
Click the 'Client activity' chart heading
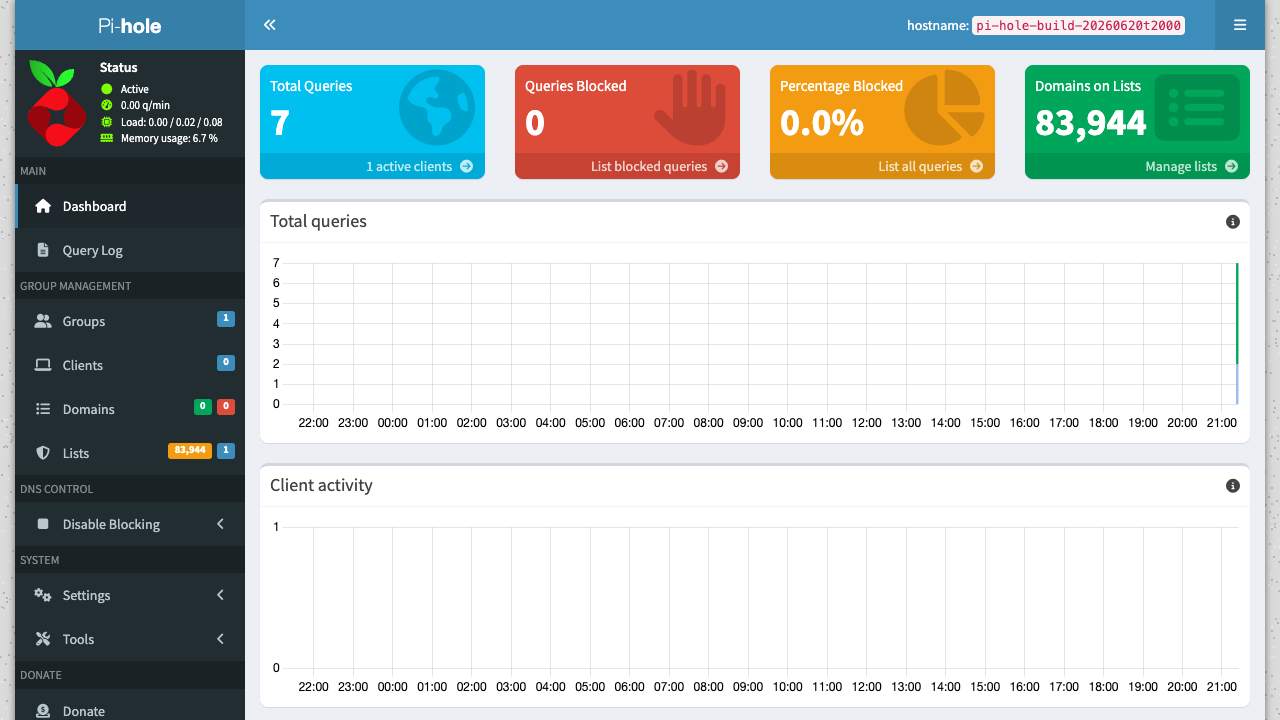coord(321,485)
